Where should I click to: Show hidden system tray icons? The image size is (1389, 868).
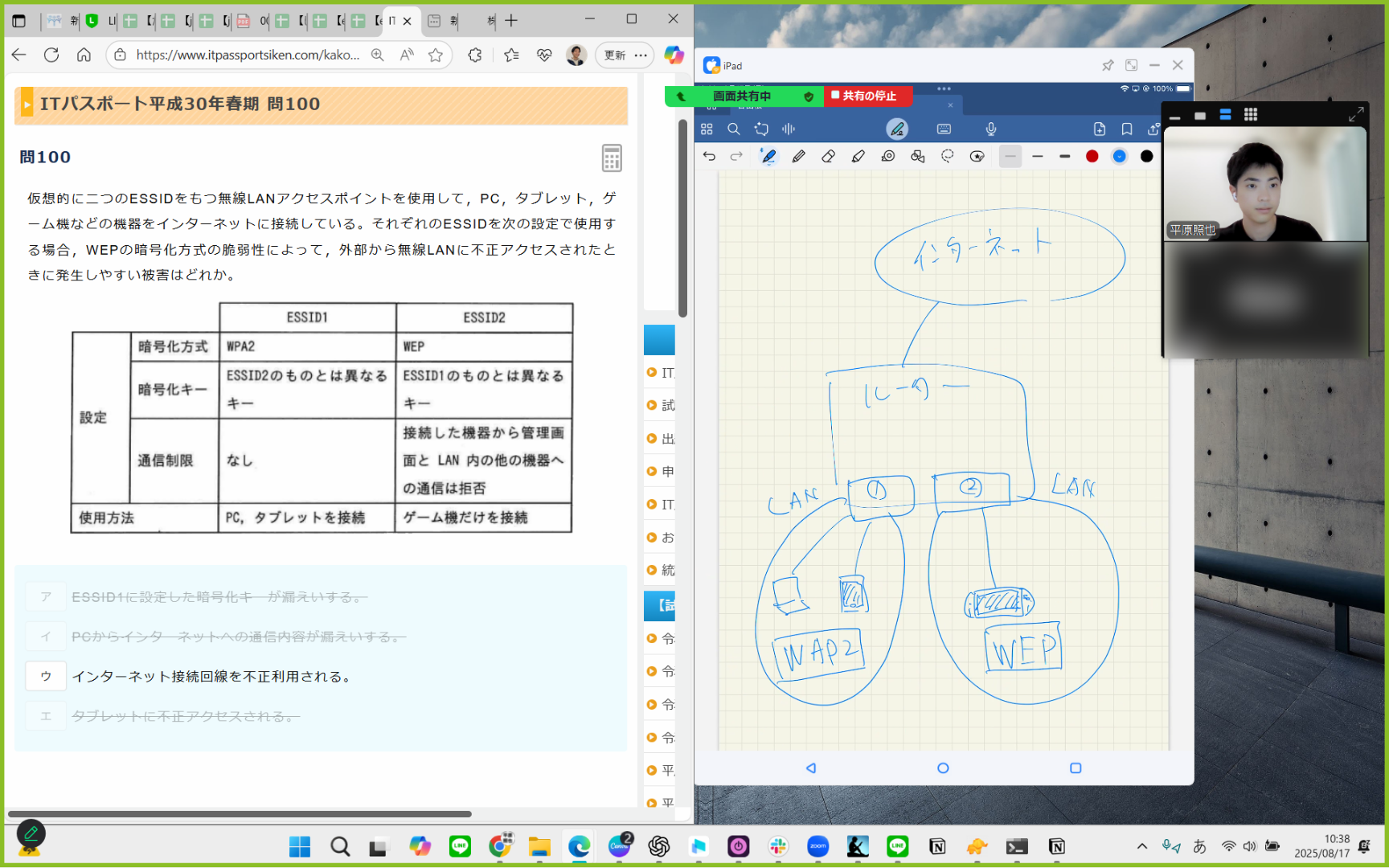1141,846
